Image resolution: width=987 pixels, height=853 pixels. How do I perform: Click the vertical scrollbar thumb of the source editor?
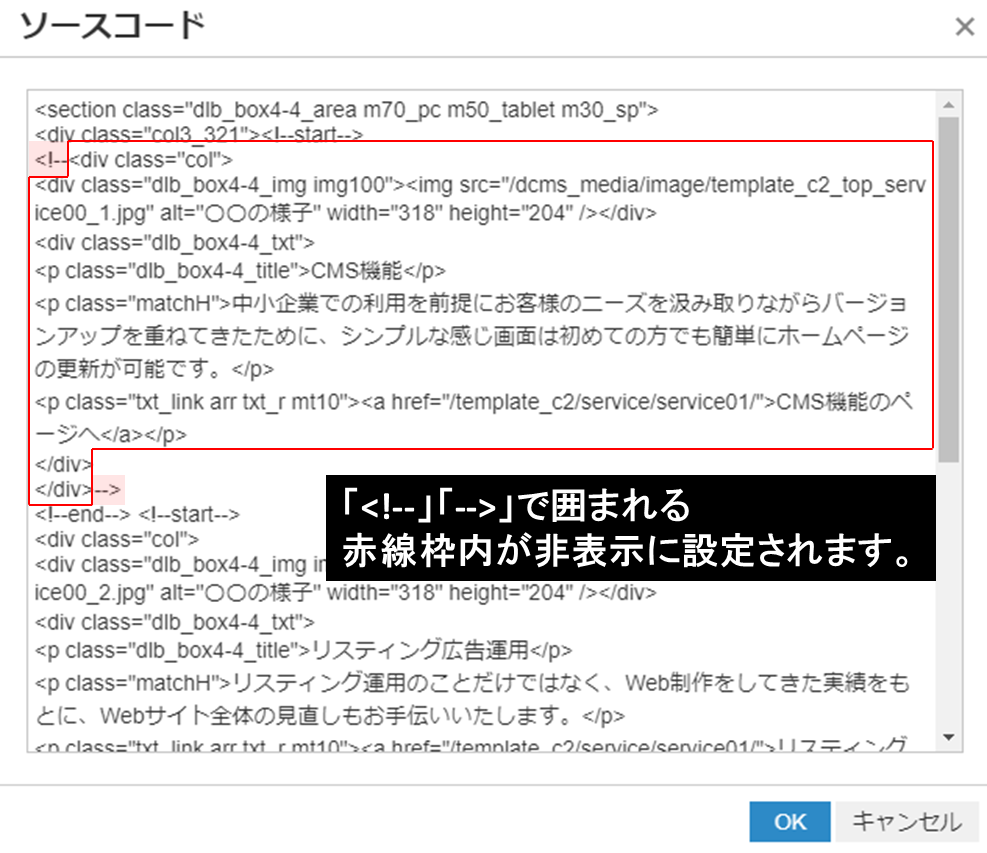pyautogui.click(x=949, y=290)
